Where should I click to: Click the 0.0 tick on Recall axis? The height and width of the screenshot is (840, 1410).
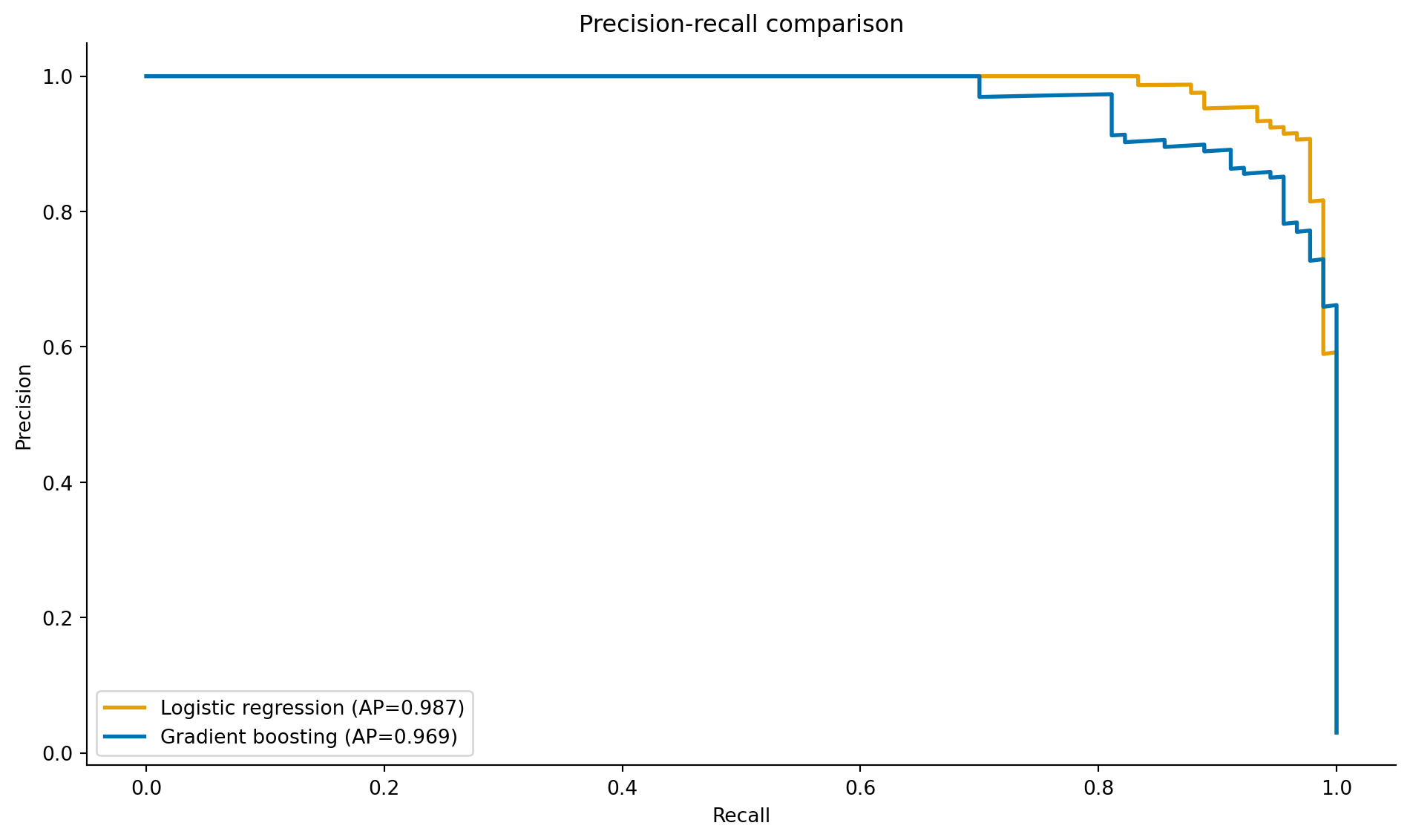click(x=146, y=787)
